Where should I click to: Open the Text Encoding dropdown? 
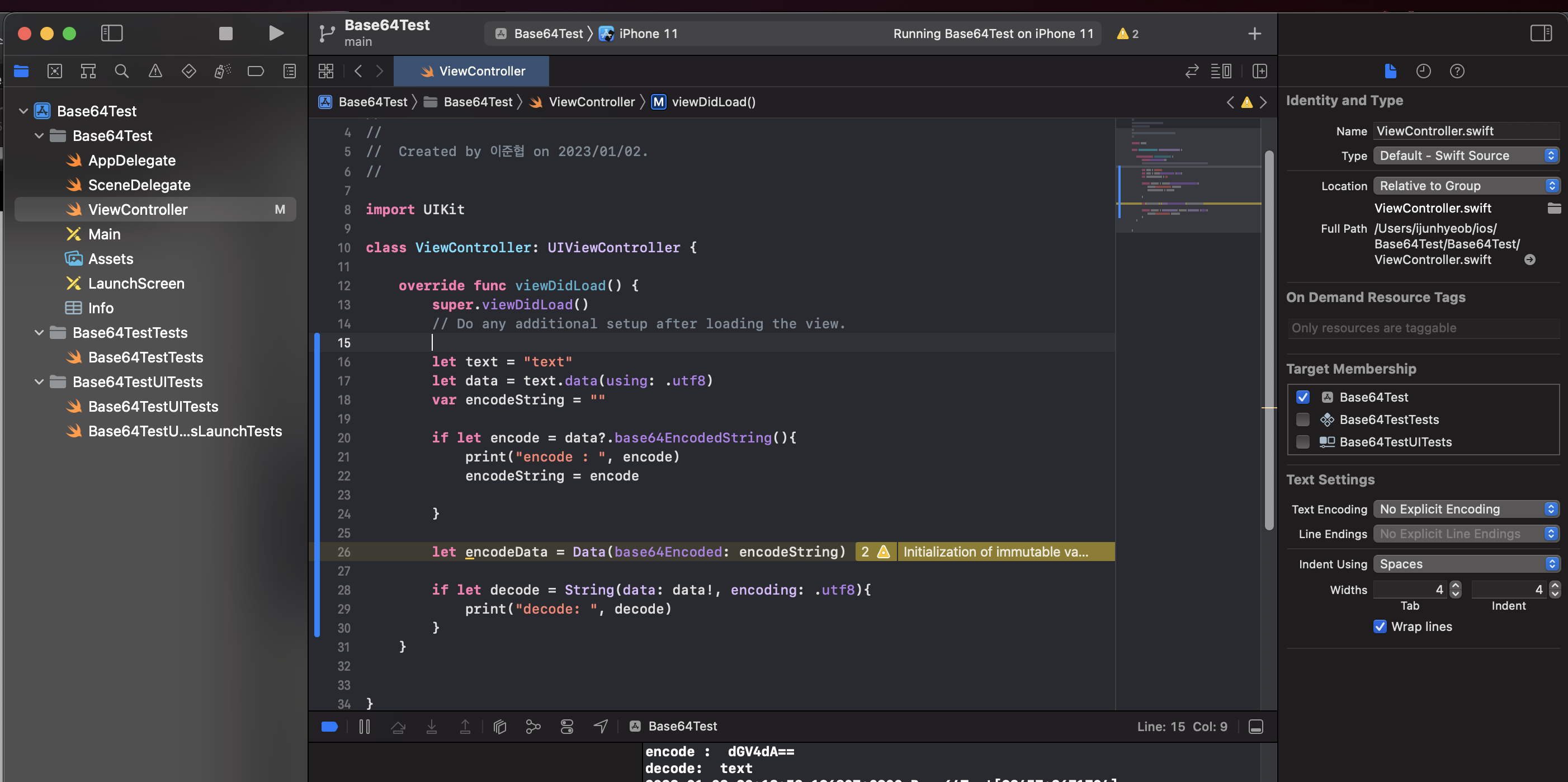1466,509
